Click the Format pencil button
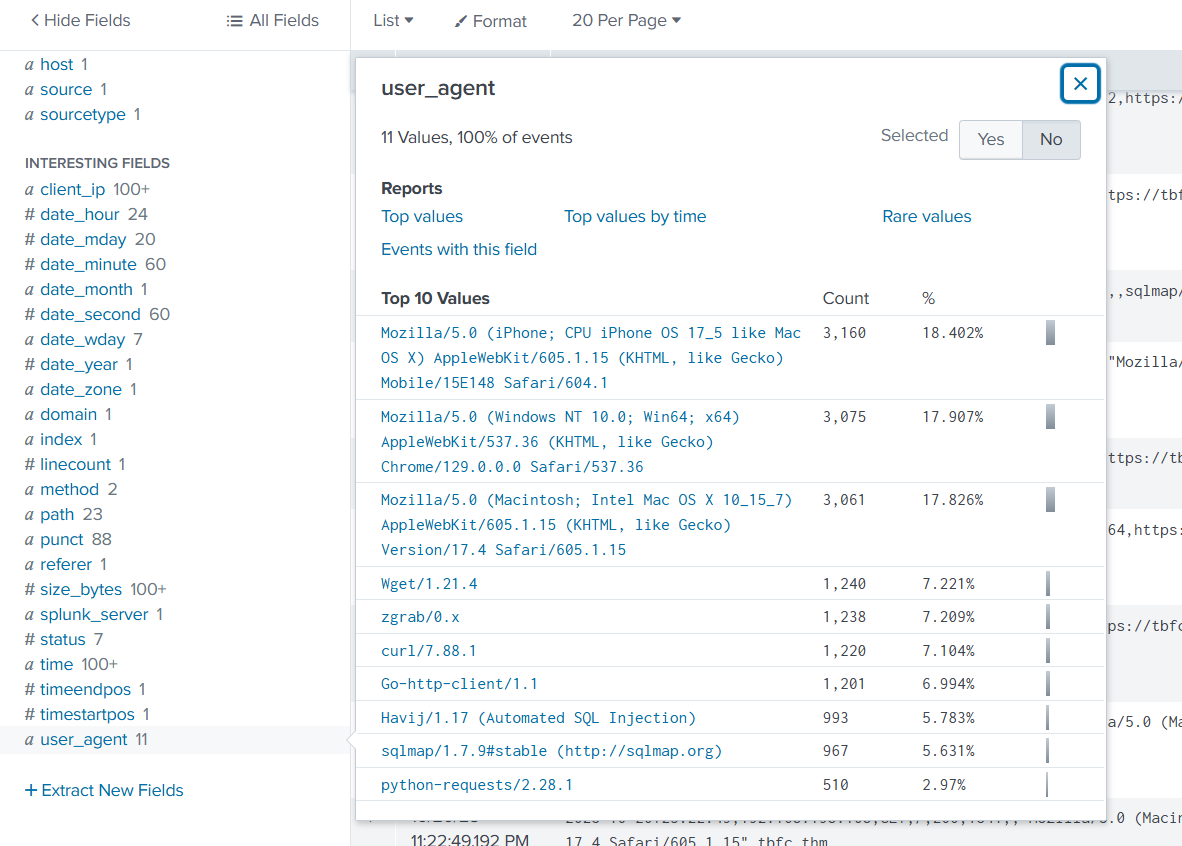The width and height of the screenshot is (1182, 846). point(461,21)
